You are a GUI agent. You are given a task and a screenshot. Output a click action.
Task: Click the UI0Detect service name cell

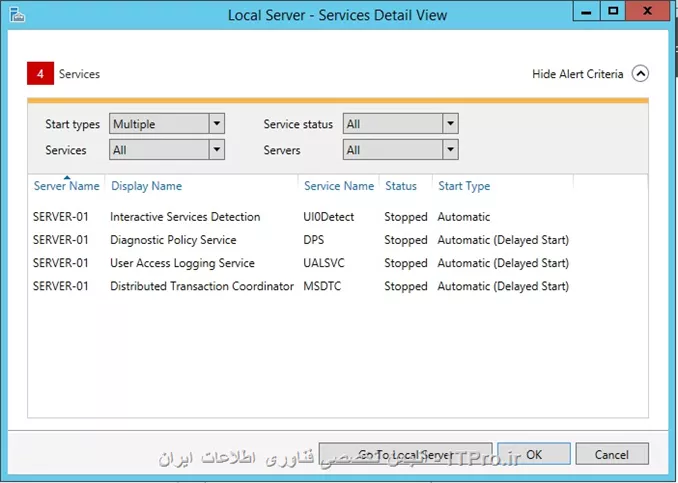point(329,217)
